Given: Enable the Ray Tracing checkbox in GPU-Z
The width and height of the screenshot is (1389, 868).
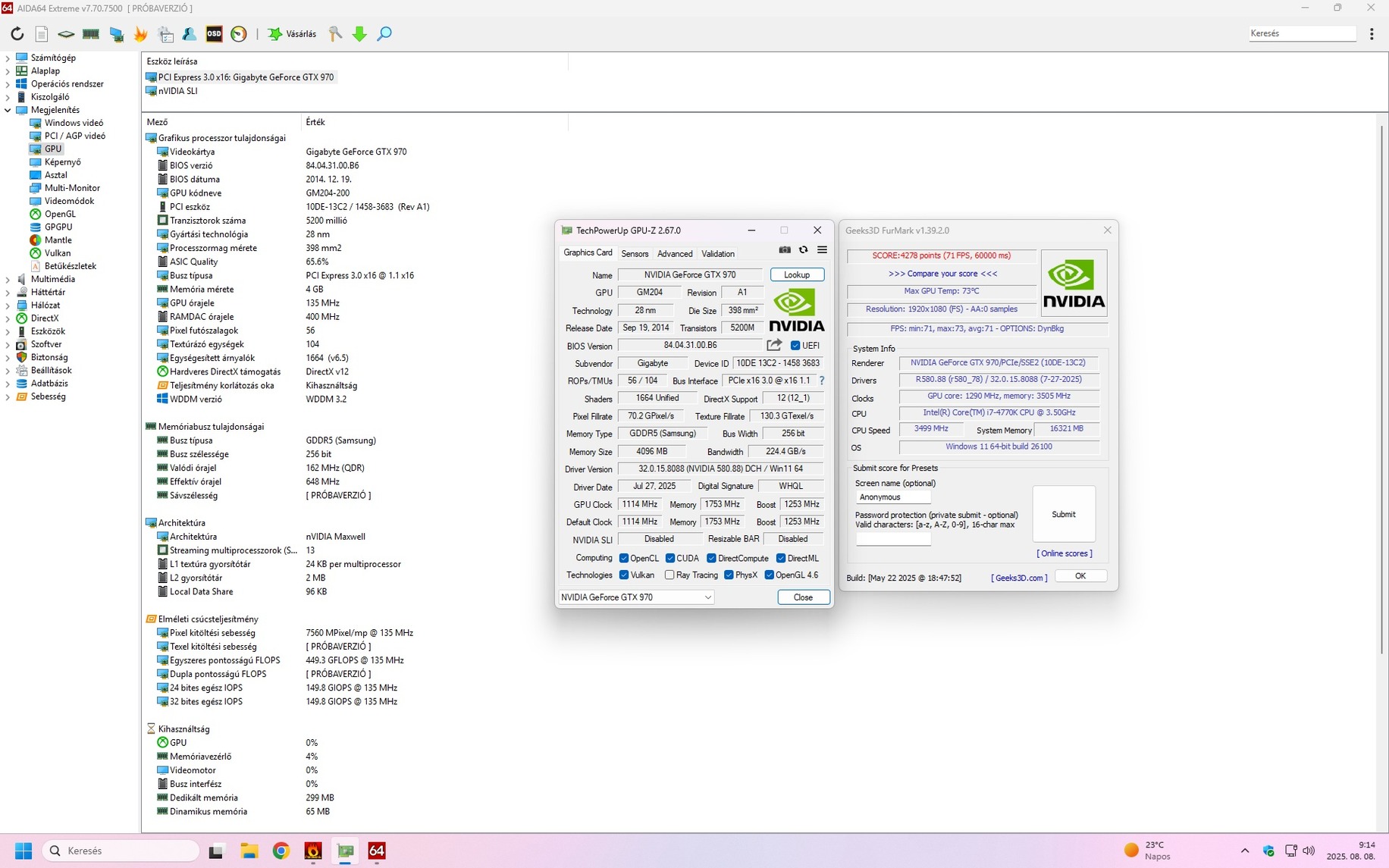Looking at the screenshot, I should [x=669, y=575].
